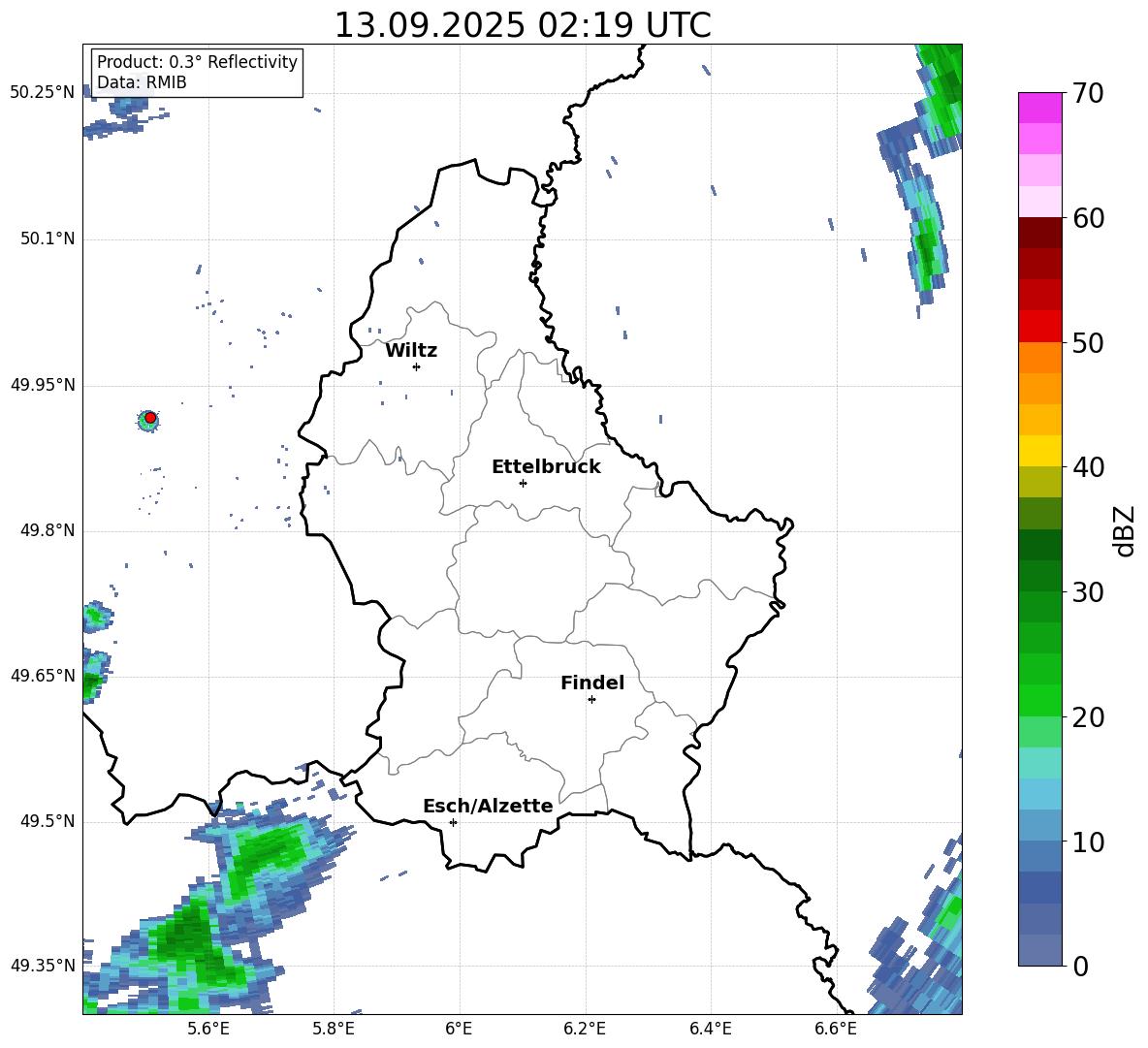Click the 6.2°E longitude label
1148x1048 pixels.
(x=585, y=1029)
